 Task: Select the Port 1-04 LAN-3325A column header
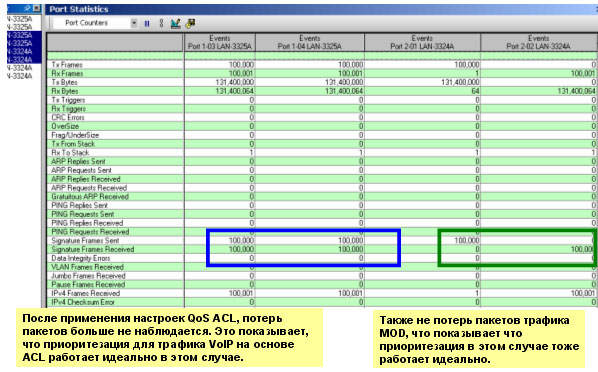pyautogui.click(x=310, y=42)
